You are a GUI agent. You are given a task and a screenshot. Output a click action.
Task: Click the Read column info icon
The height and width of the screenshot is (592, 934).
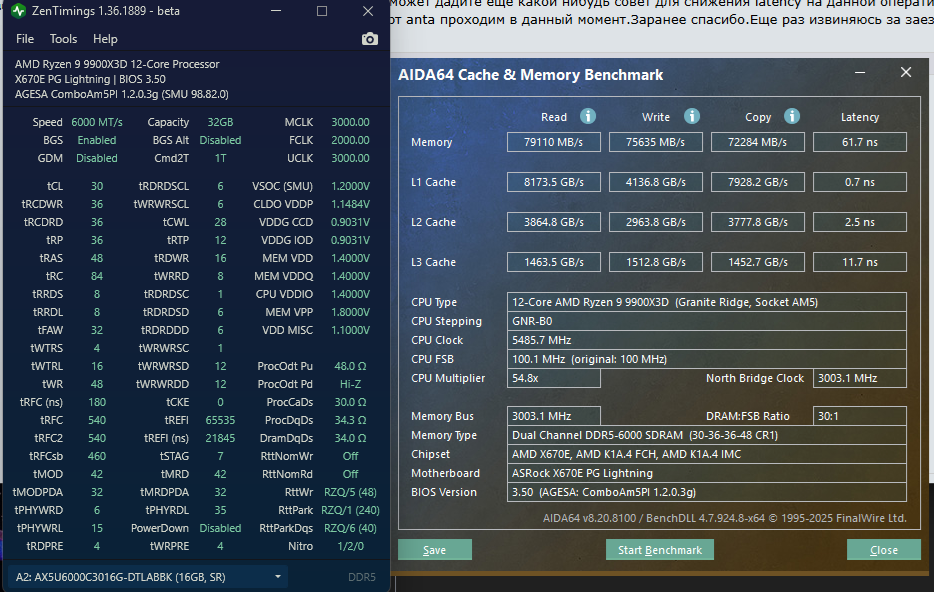pos(587,116)
